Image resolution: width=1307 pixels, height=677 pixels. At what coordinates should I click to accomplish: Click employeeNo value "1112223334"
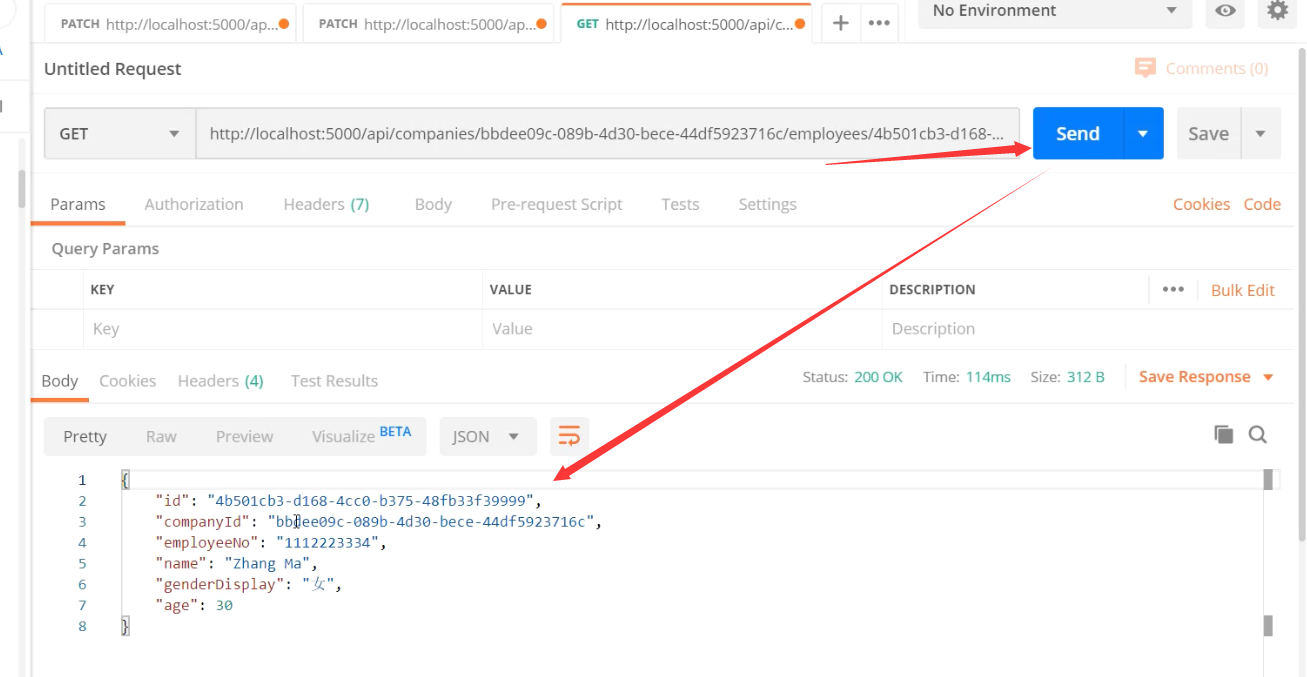(328, 543)
